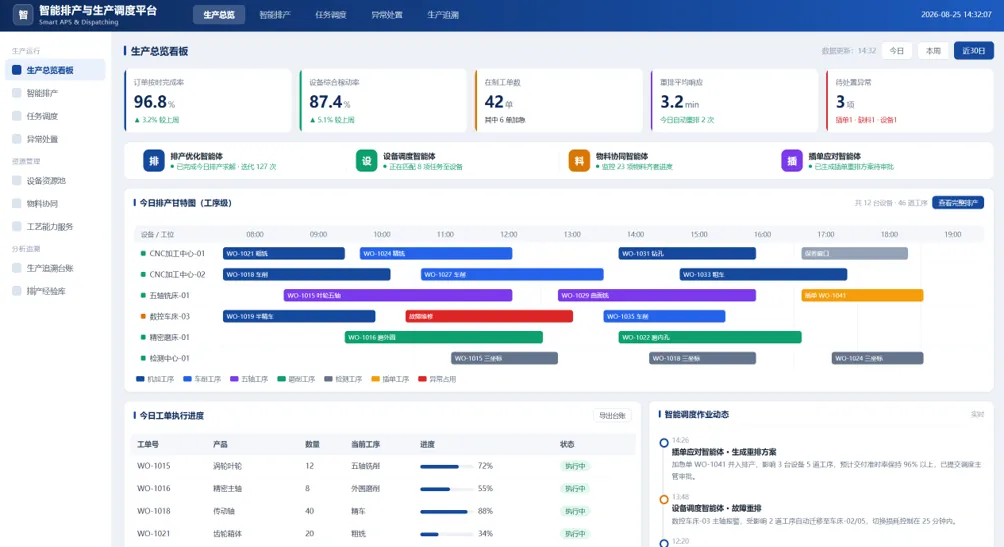The height and width of the screenshot is (547, 1004).
Task: Select Gantt bar WO-1015 叶轮五轴
Action: point(398,295)
